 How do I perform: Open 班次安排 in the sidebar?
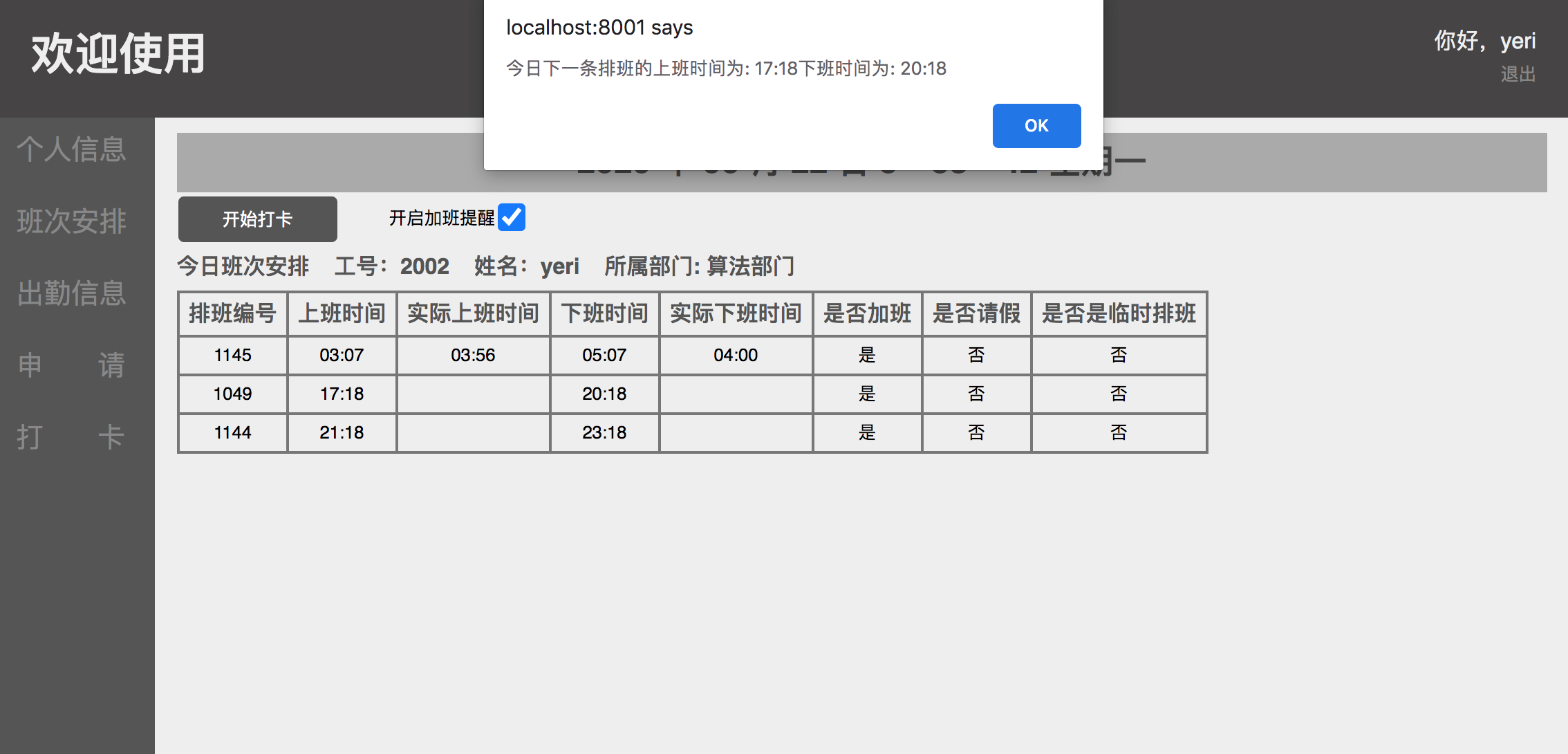(x=72, y=221)
